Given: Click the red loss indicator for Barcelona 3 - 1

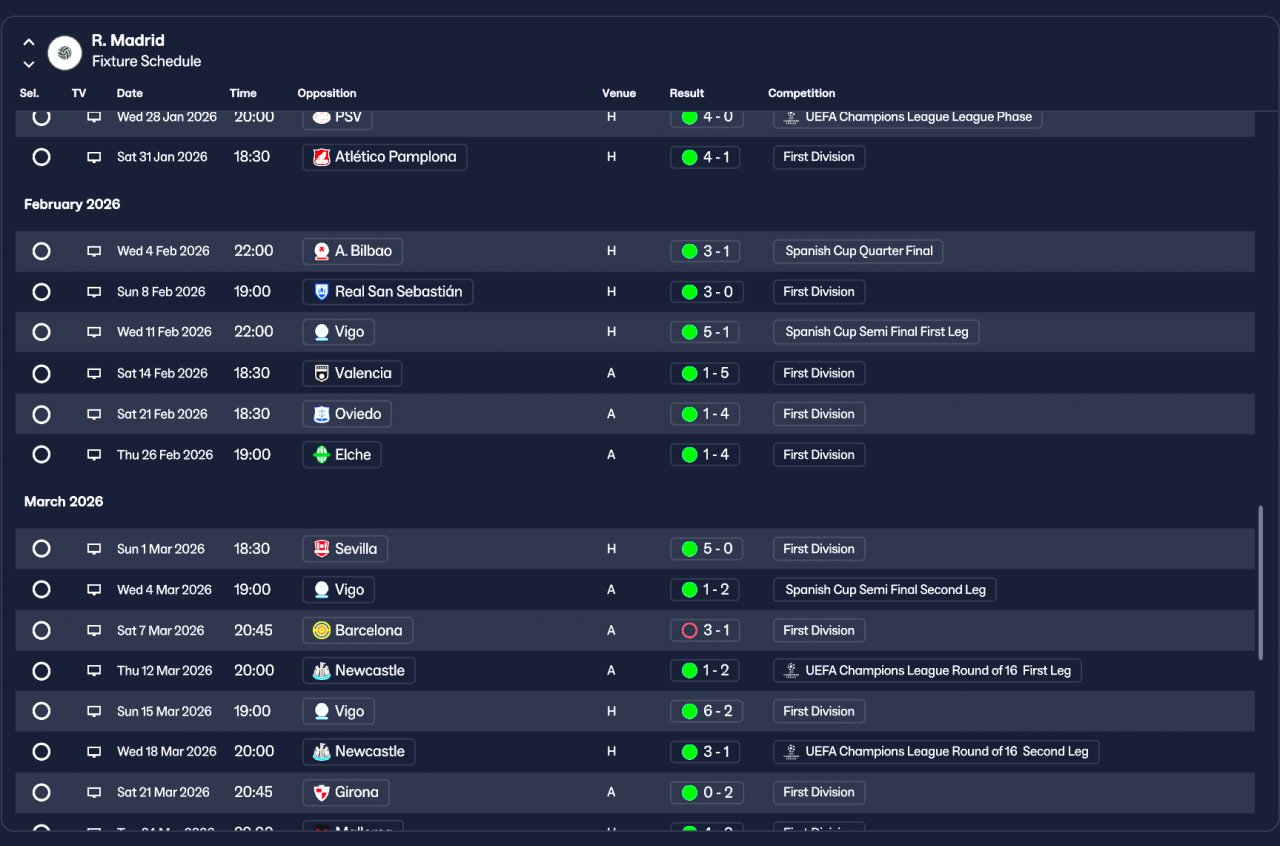Looking at the screenshot, I should point(689,631).
